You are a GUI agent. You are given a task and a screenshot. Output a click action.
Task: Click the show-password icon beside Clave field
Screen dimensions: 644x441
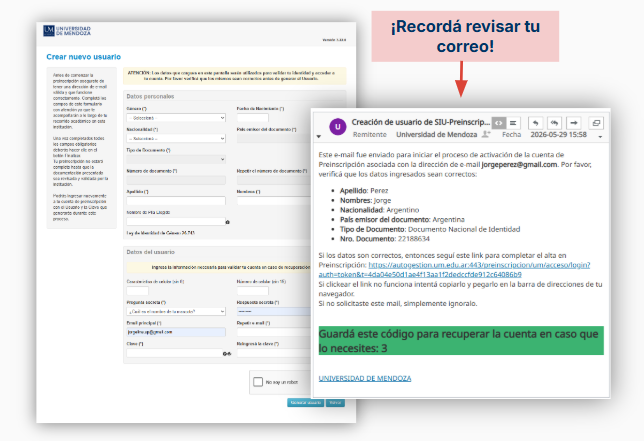227,354
